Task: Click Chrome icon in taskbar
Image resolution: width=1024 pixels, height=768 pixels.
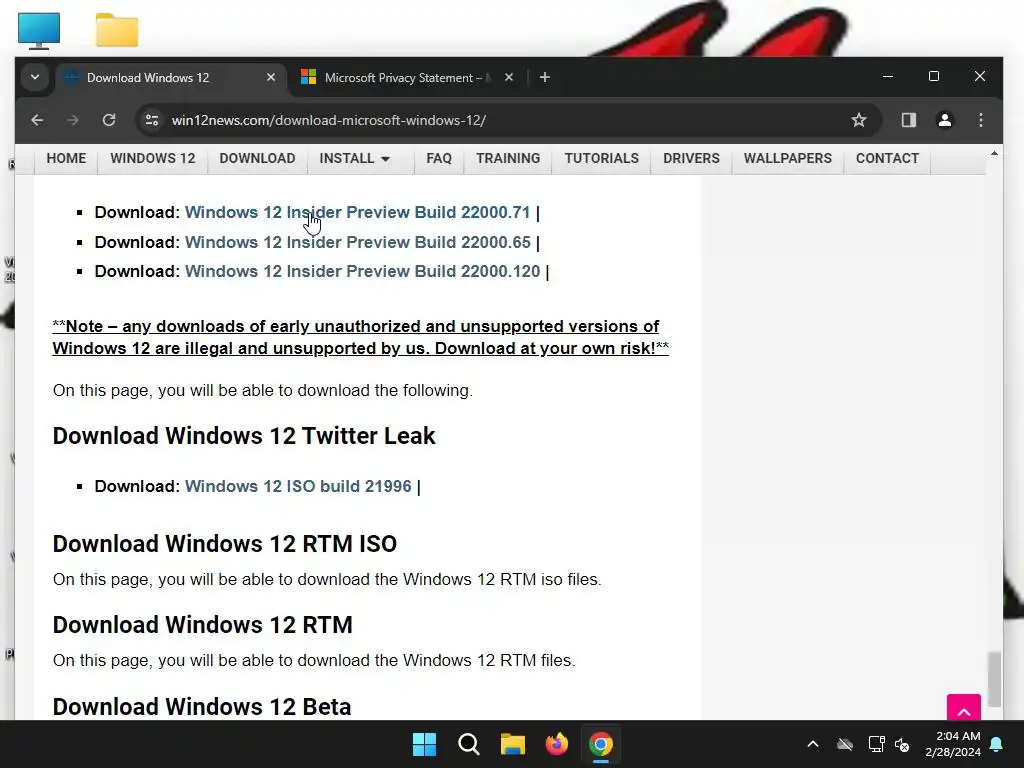Action: click(x=601, y=744)
